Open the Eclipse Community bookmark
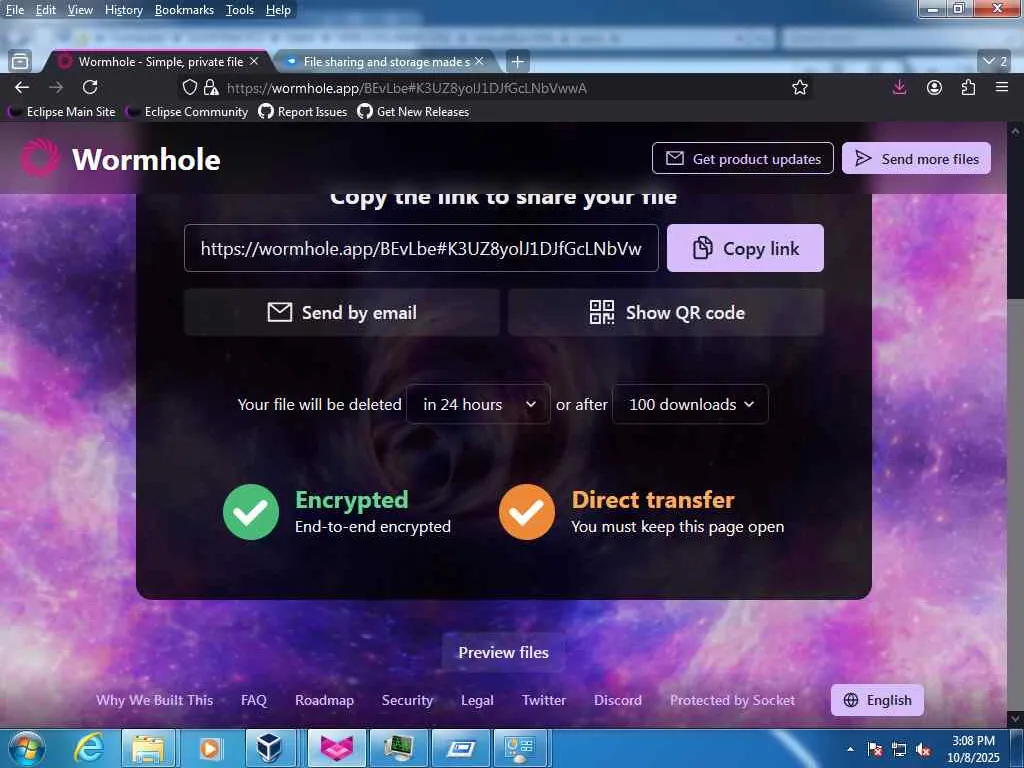Image resolution: width=1024 pixels, height=768 pixels. pyautogui.click(x=187, y=112)
